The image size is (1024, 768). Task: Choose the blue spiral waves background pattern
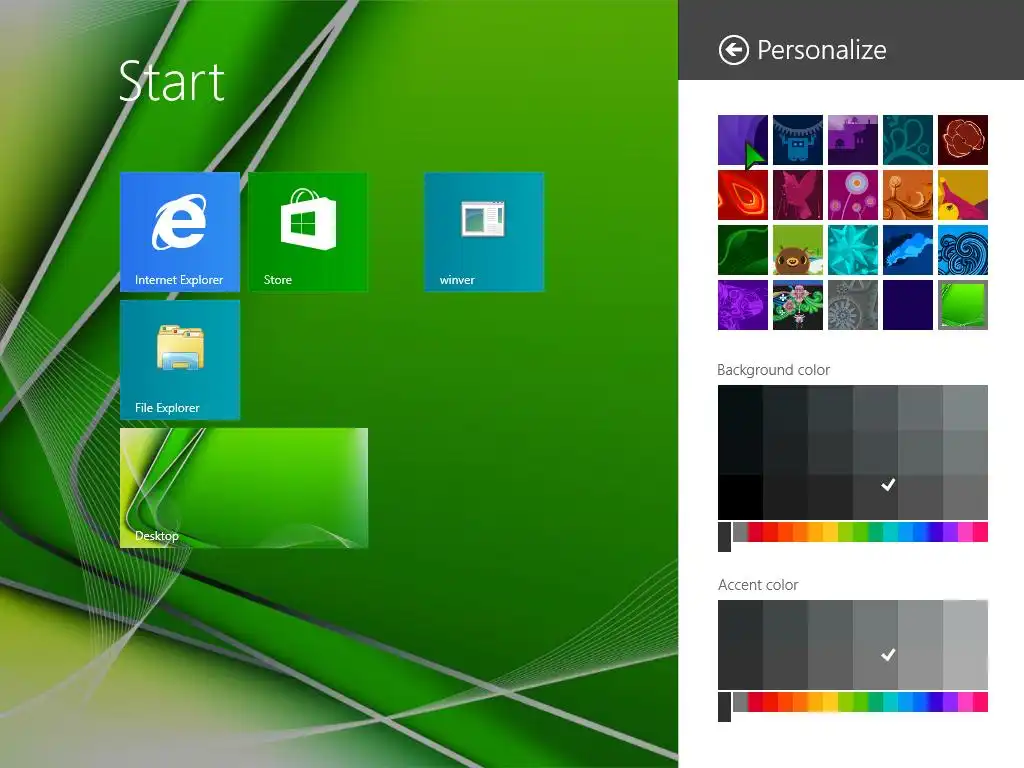963,250
